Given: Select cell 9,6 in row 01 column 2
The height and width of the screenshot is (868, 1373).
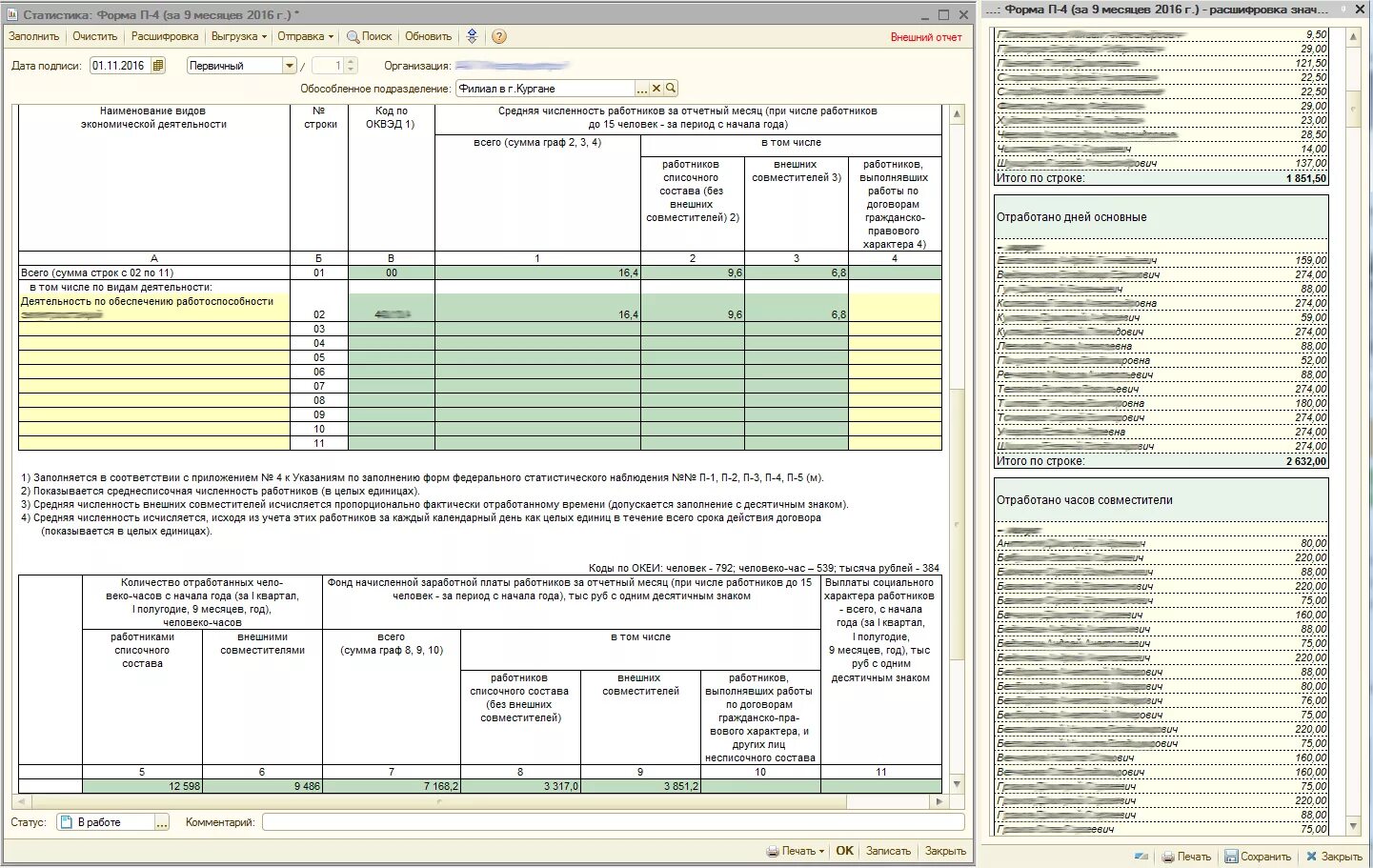Looking at the screenshot, I should coord(692,273).
